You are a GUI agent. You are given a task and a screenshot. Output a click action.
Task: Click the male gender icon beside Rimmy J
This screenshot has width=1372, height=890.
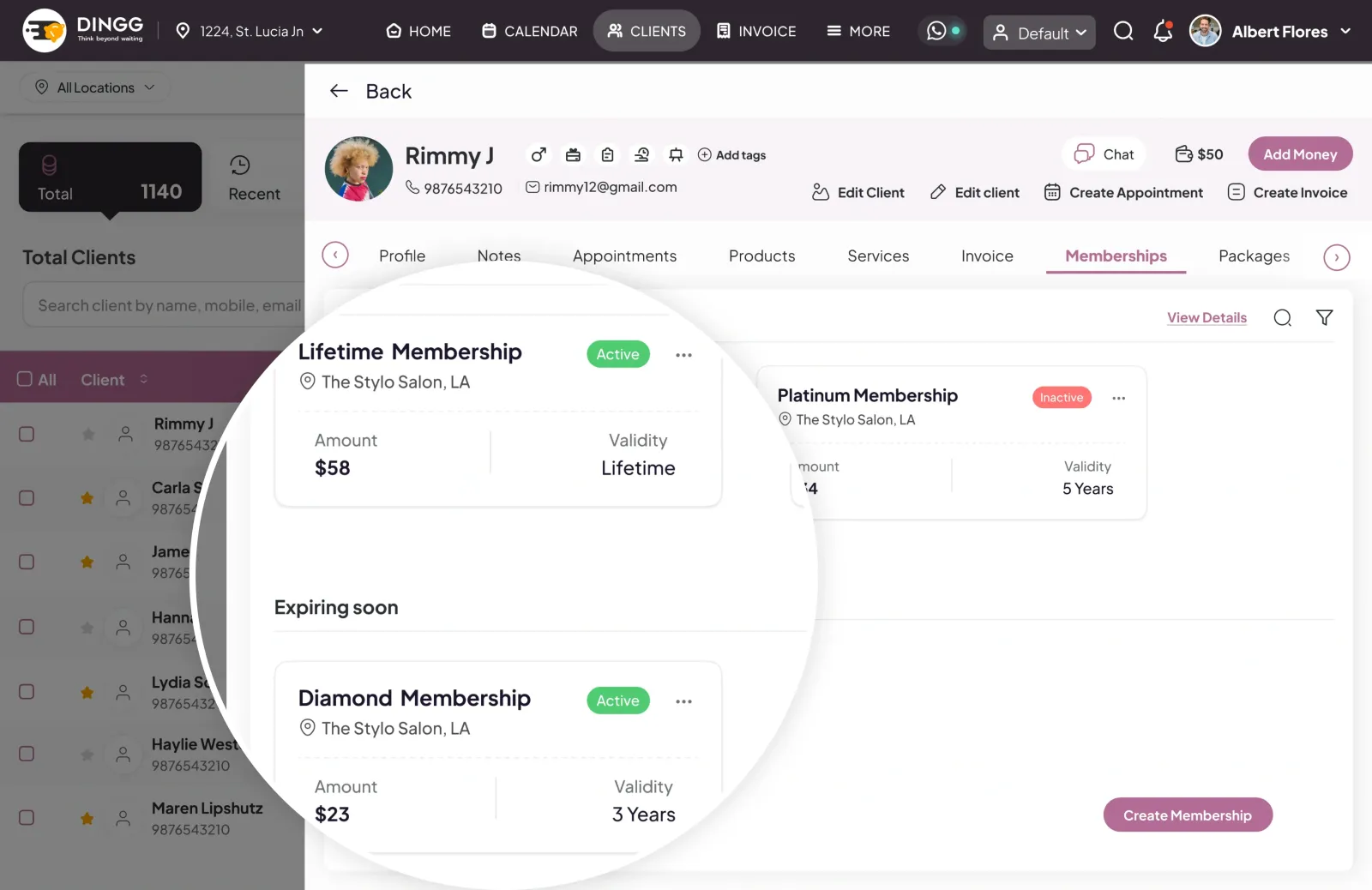[539, 154]
